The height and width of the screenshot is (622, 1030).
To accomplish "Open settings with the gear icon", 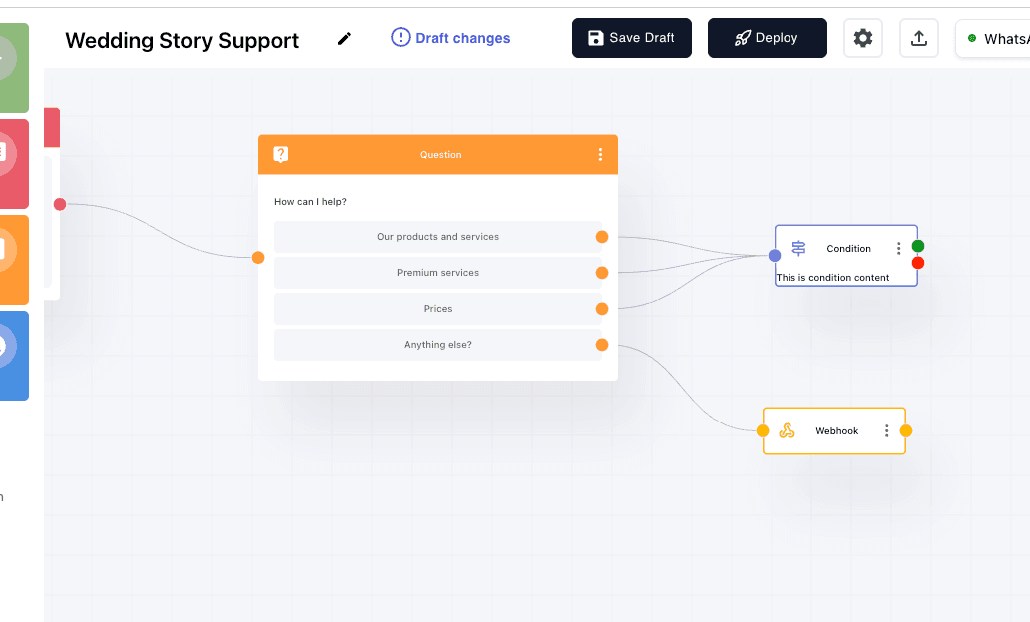I will click(862, 38).
